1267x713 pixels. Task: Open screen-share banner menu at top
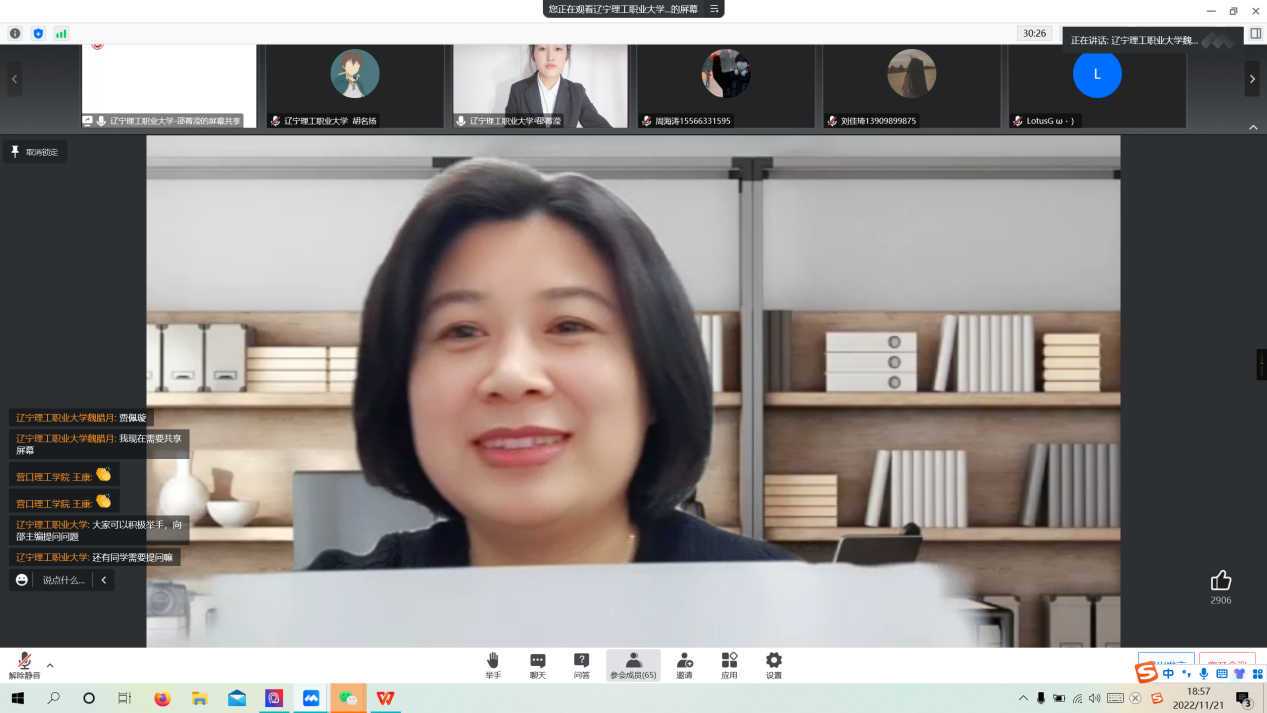tap(714, 9)
